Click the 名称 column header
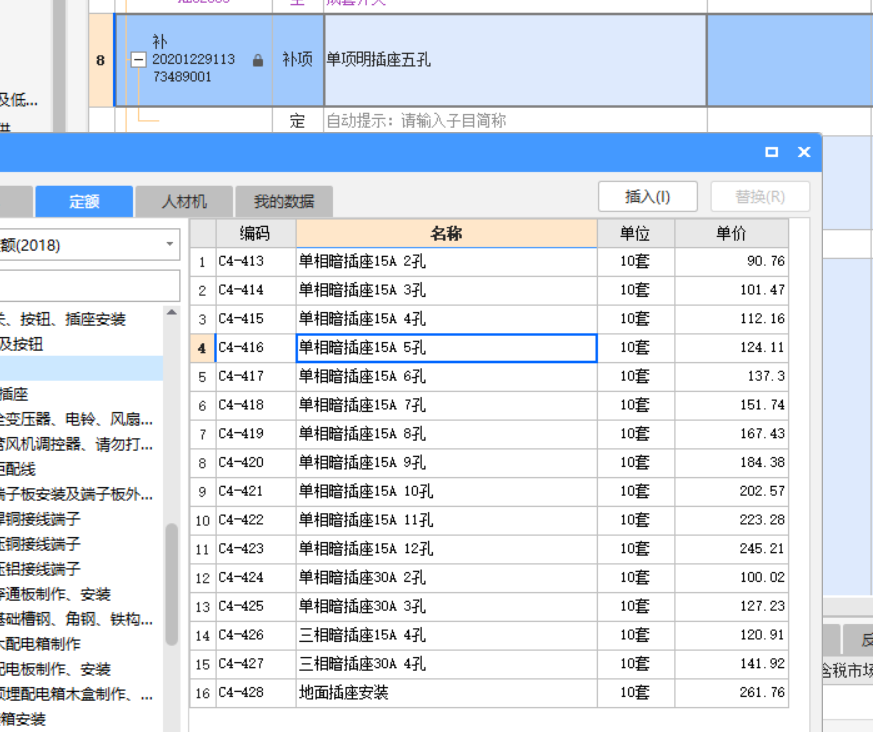873x732 pixels. [x=447, y=233]
